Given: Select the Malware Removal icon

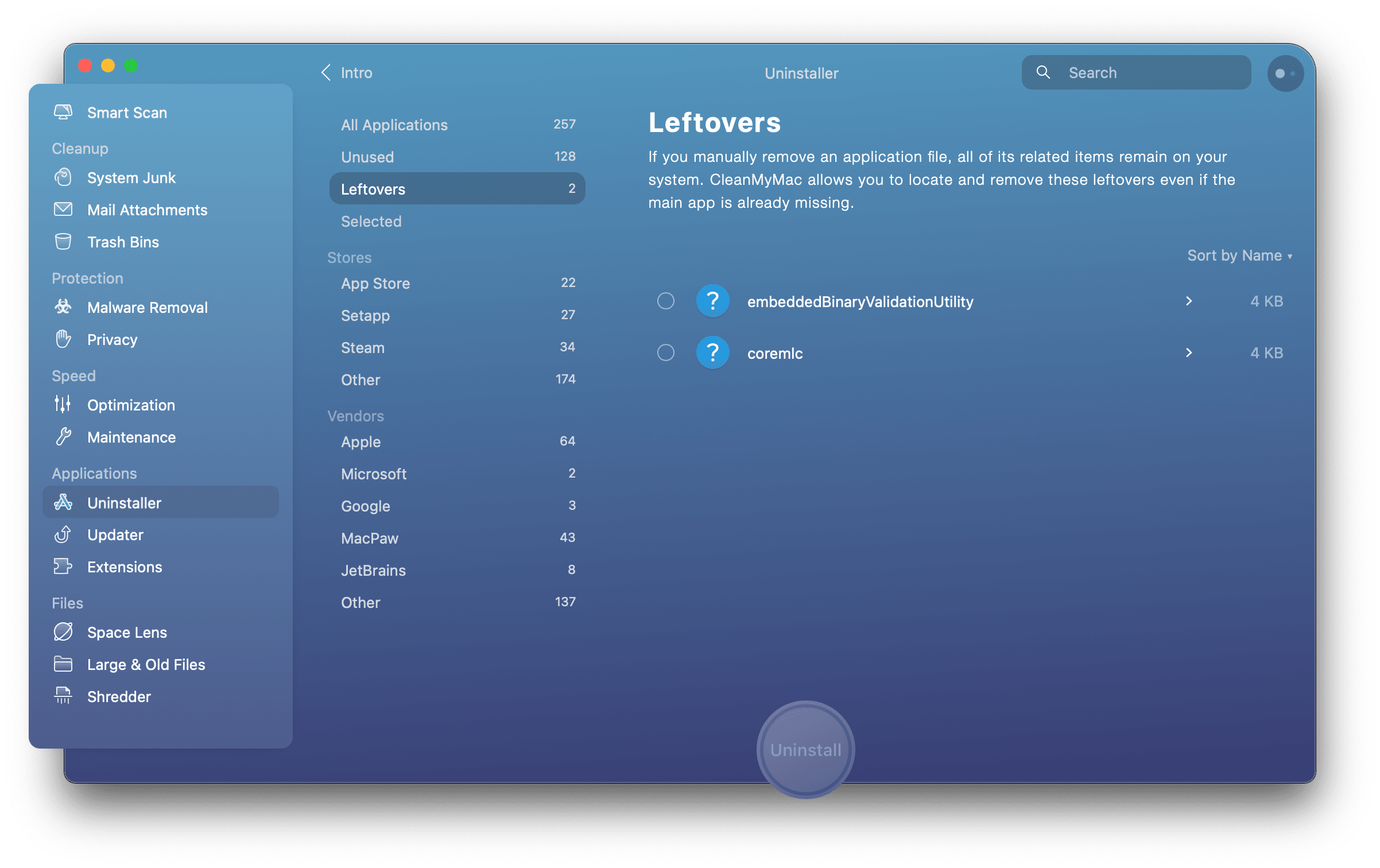Looking at the screenshot, I should tap(63, 307).
